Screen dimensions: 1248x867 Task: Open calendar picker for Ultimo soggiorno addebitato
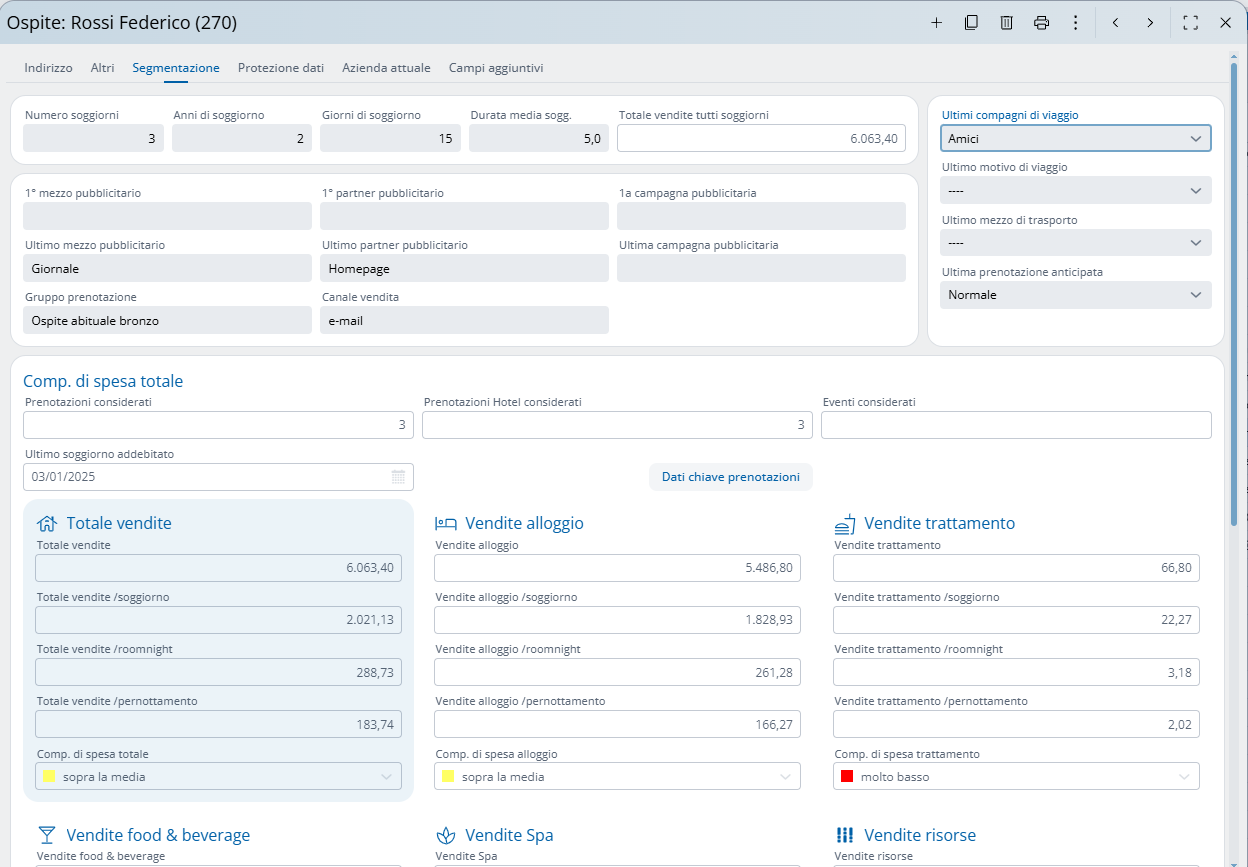[x=398, y=477]
